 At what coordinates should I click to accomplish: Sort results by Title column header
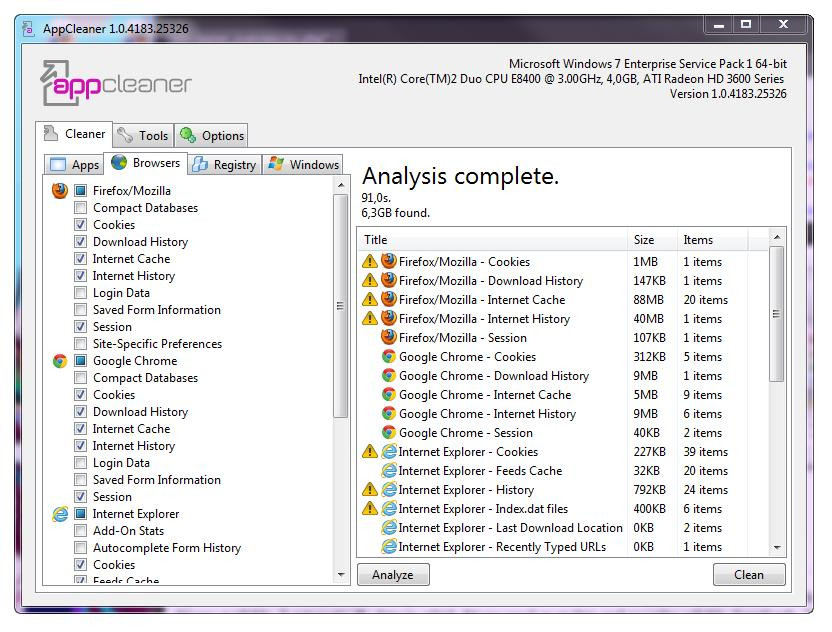click(x=493, y=240)
